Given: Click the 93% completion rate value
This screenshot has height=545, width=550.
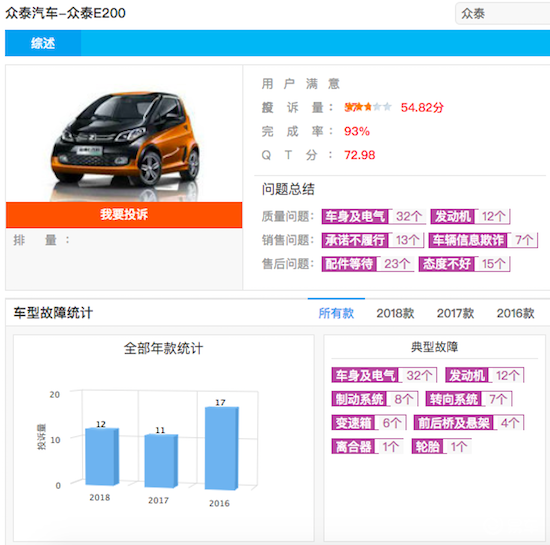Looking at the screenshot, I should [x=357, y=131].
